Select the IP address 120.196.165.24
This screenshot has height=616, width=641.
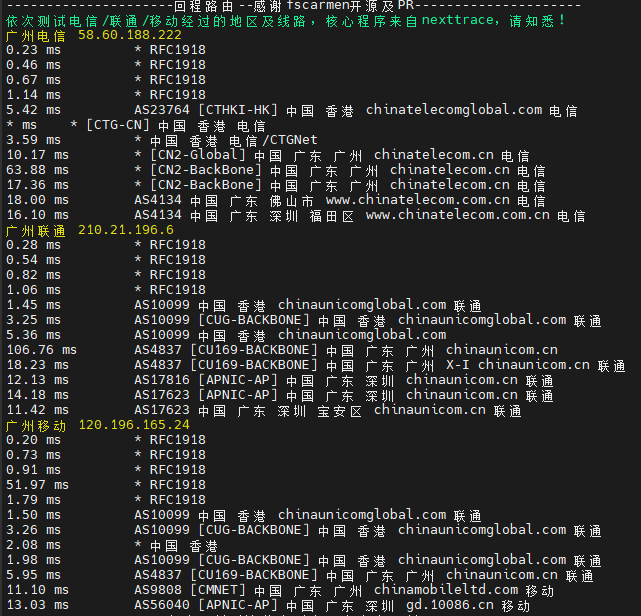pos(134,425)
